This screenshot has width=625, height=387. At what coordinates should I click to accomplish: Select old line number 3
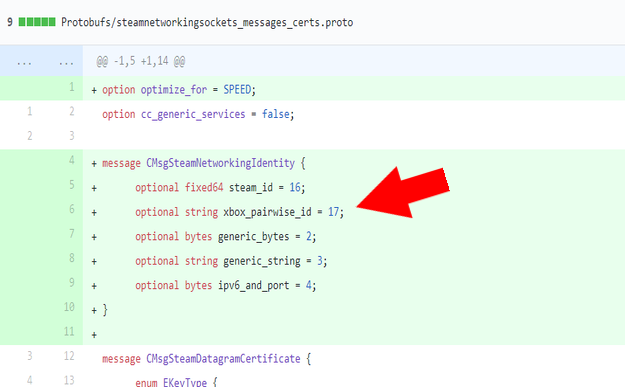[29, 356]
